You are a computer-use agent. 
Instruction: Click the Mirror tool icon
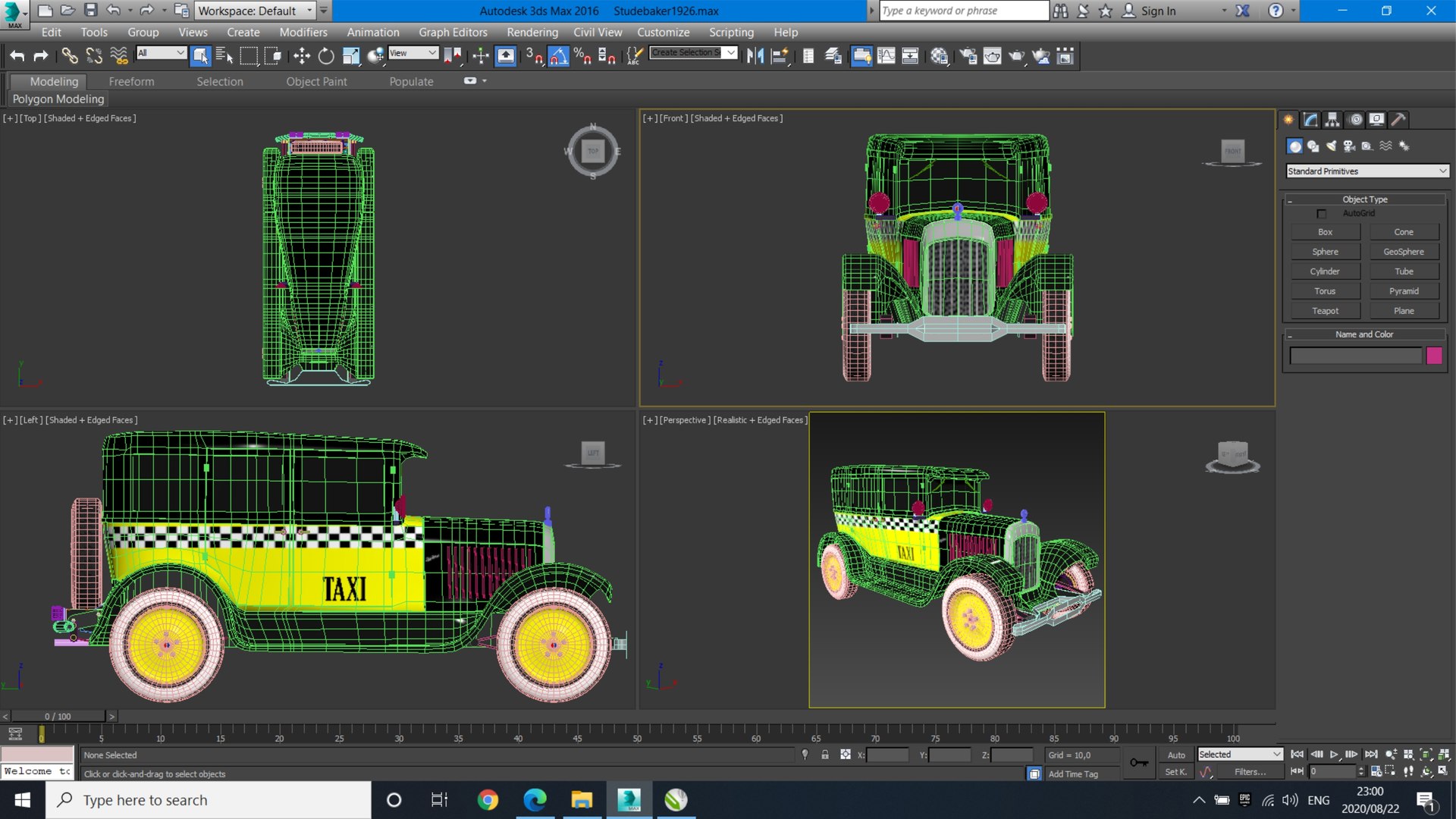tap(755, 55)
